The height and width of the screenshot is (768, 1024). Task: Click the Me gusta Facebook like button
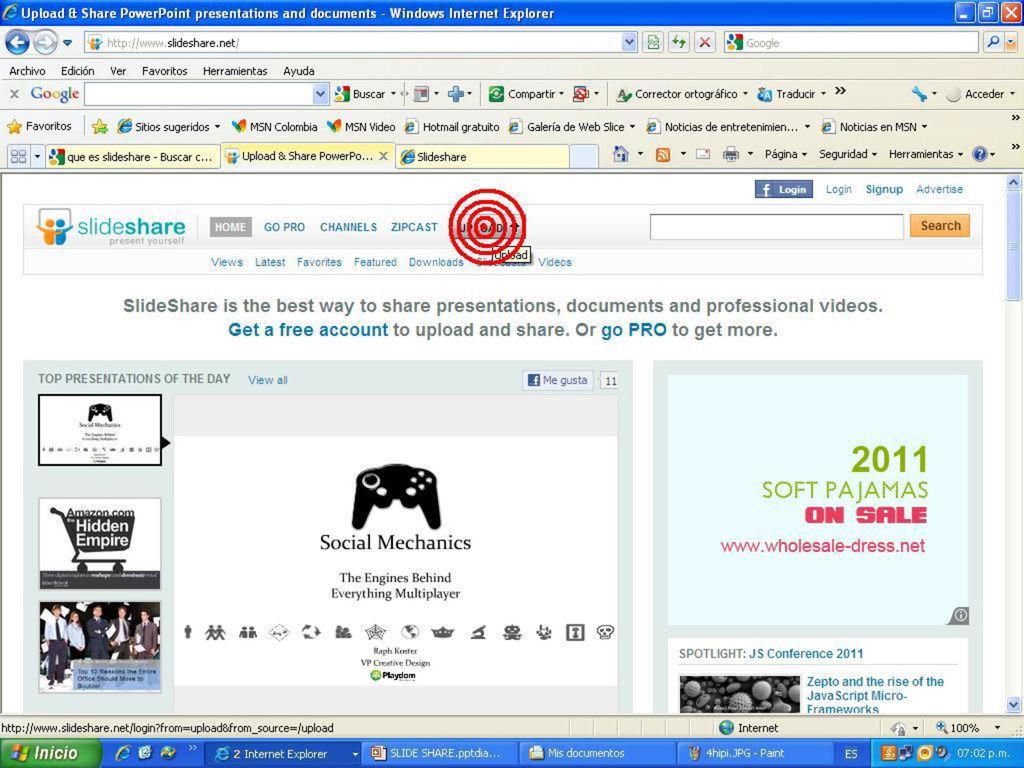[x=558, y=380]
